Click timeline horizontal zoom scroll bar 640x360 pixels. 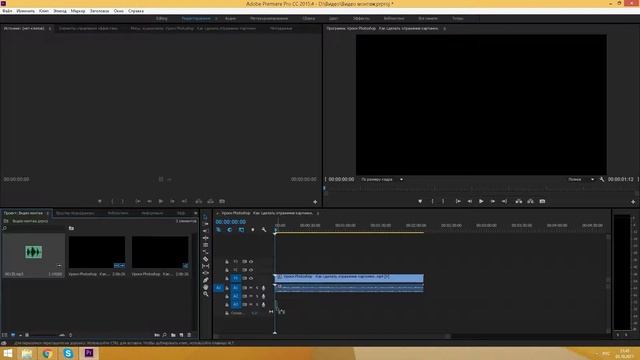point(333,336)
